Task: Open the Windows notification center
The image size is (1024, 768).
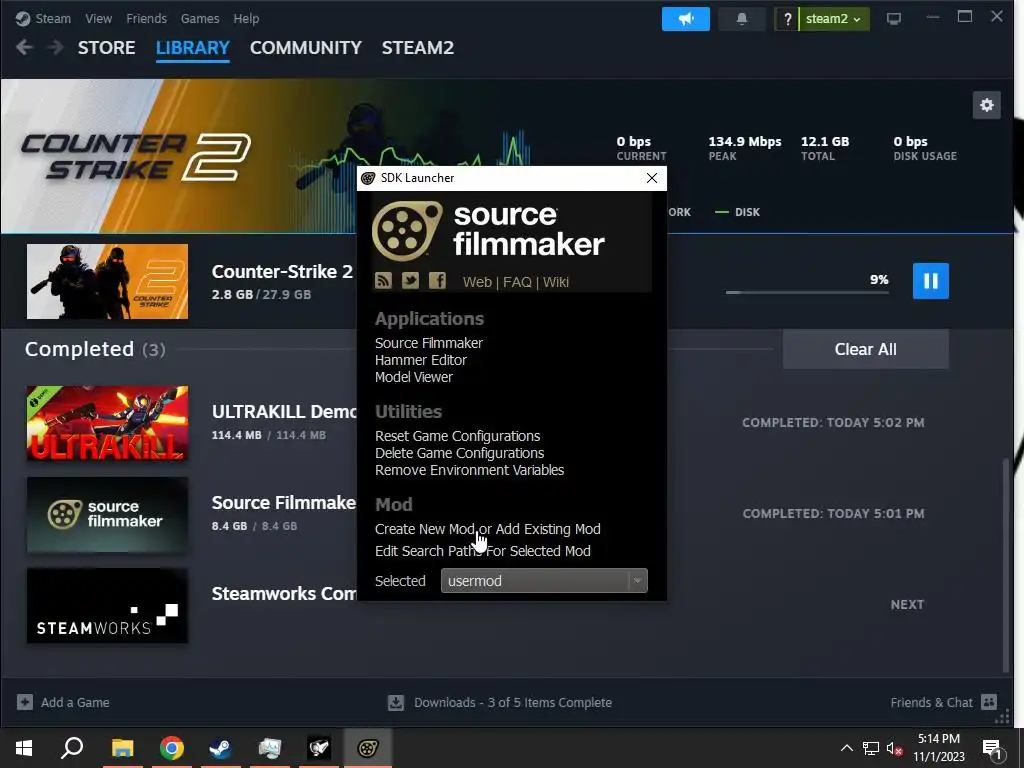Action: tap(992, 748)
